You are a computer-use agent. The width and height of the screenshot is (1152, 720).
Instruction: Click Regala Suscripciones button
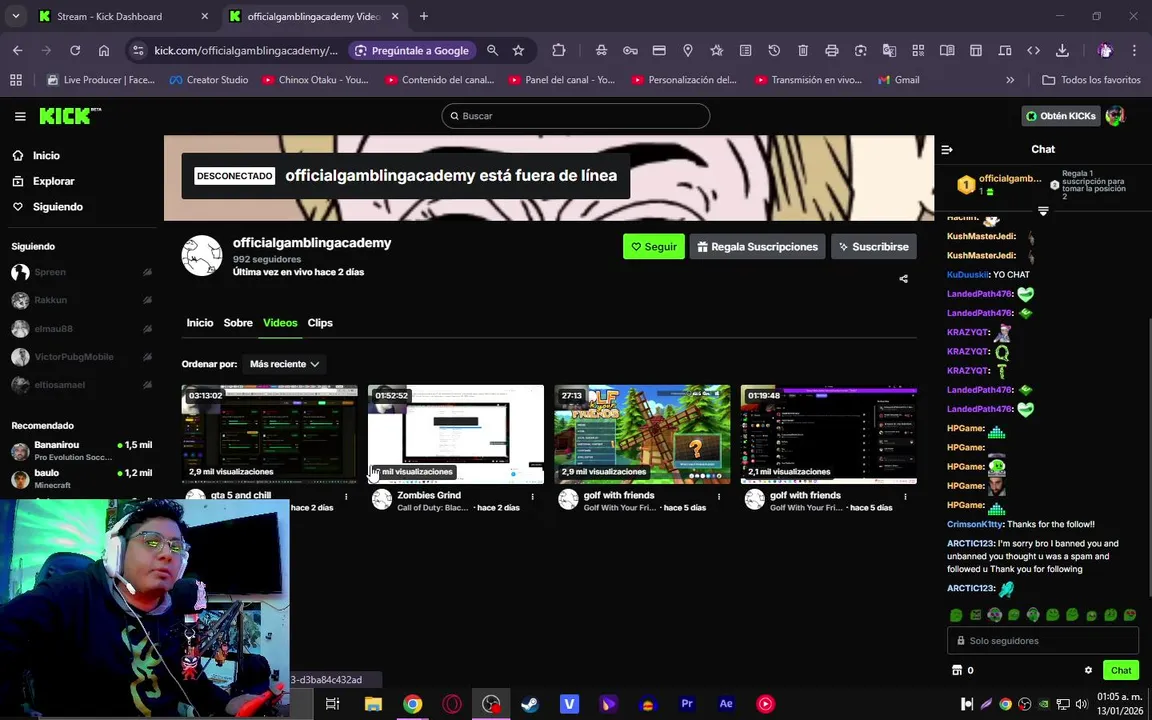tap(757, 247)
